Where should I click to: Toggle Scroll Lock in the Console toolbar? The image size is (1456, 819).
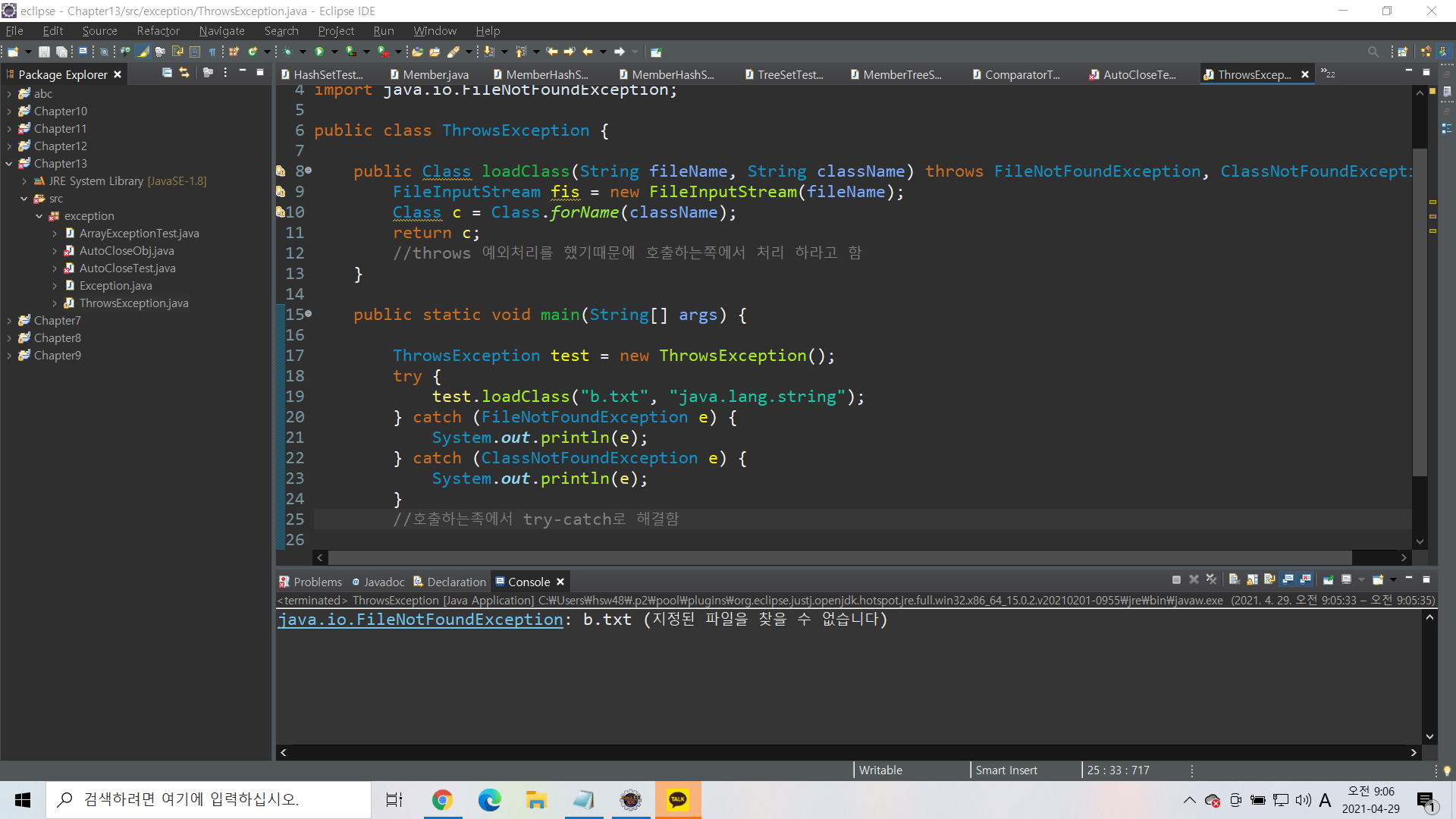[x=1252, y=579]
